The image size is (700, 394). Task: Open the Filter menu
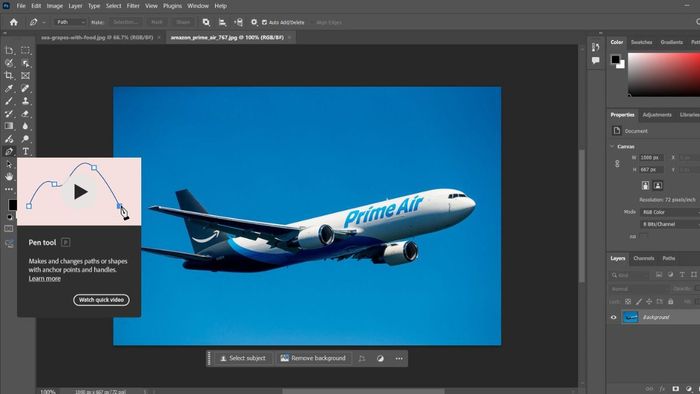133,6
